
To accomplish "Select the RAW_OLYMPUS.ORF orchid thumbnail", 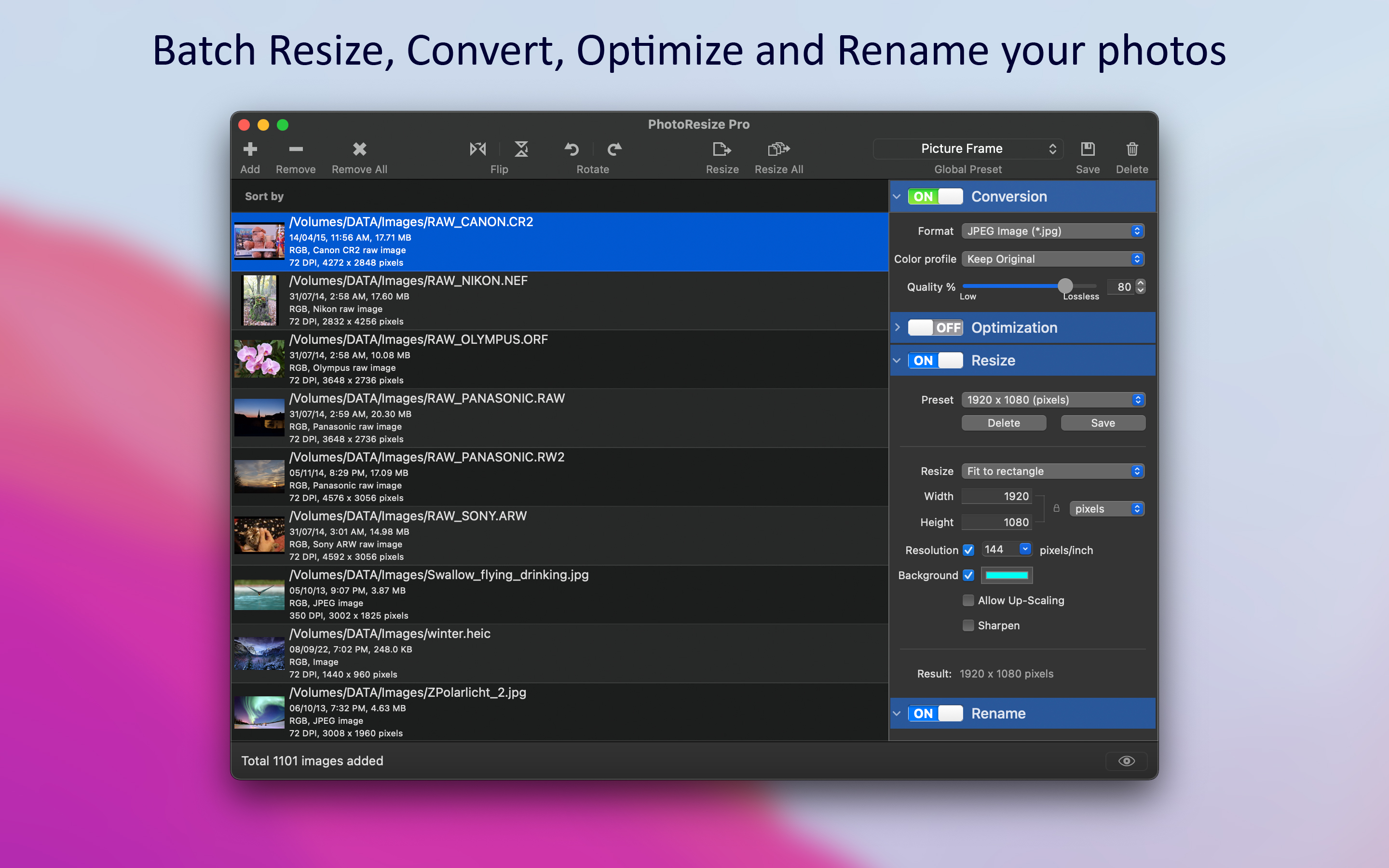I will pos(259,359).
